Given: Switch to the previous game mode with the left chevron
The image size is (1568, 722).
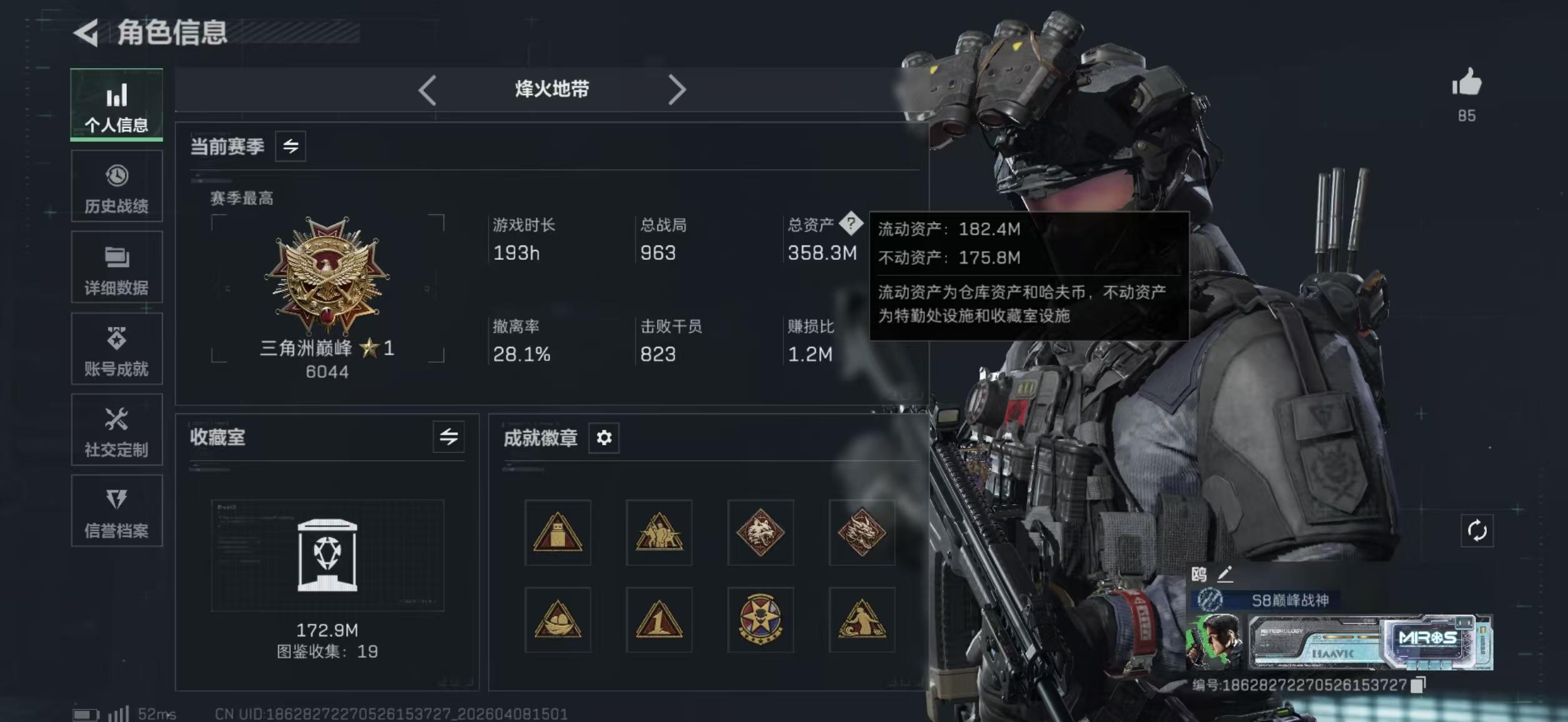Looking at the screenshot, I should point(427,90).
